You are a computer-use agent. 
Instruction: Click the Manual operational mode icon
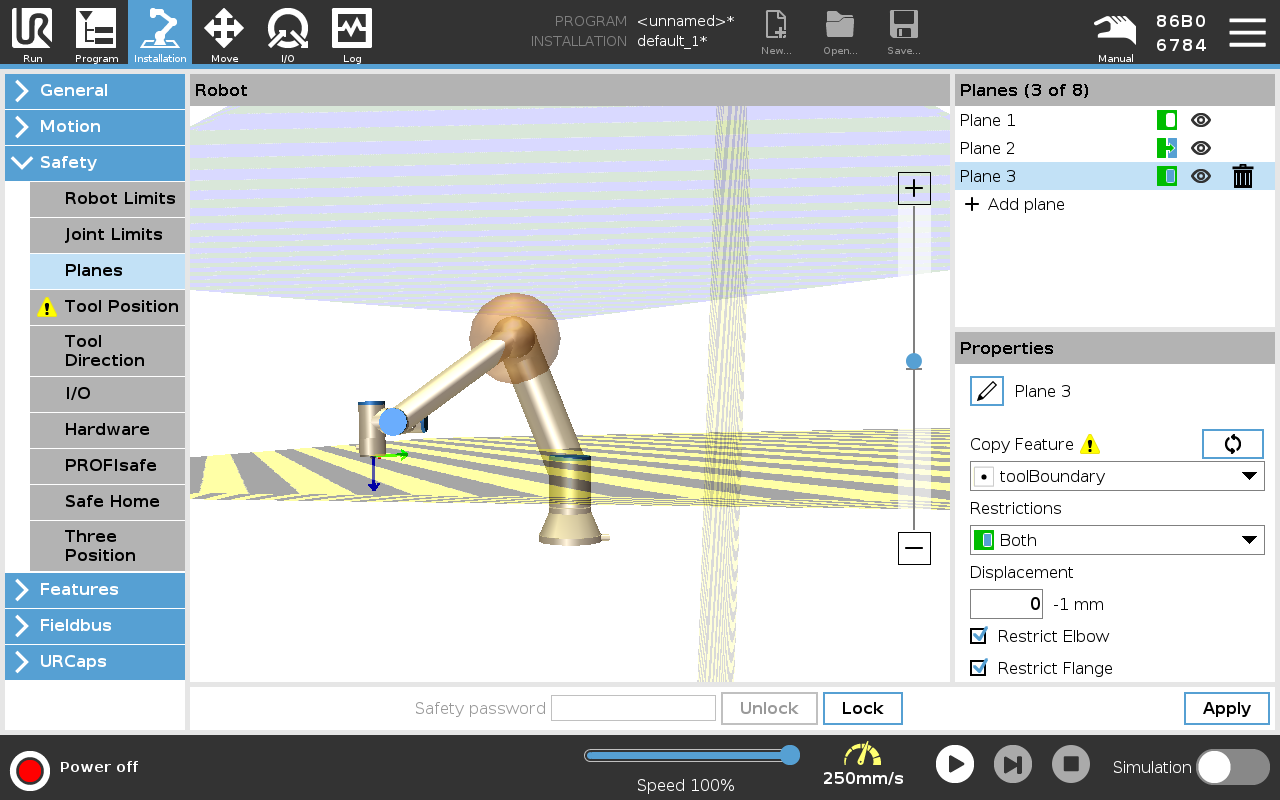1115,32
